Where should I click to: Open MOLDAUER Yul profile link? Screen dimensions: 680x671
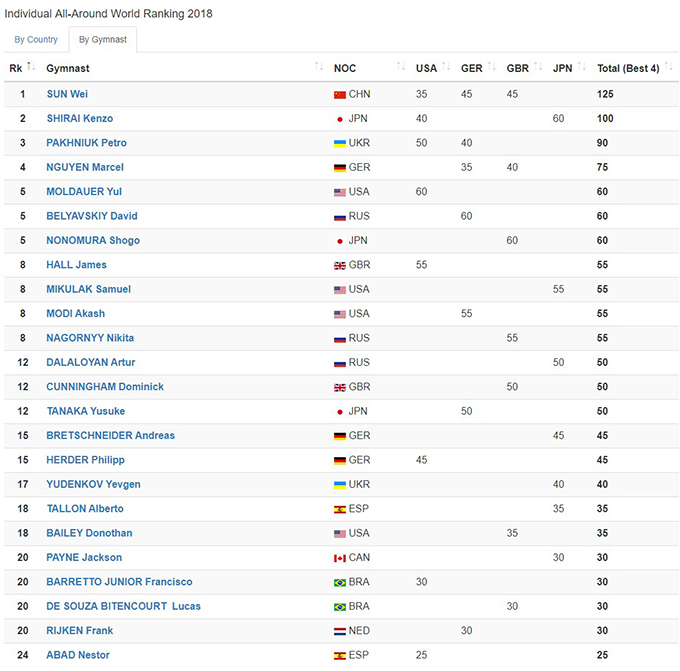pyautogui.click(x=84, y=192)
